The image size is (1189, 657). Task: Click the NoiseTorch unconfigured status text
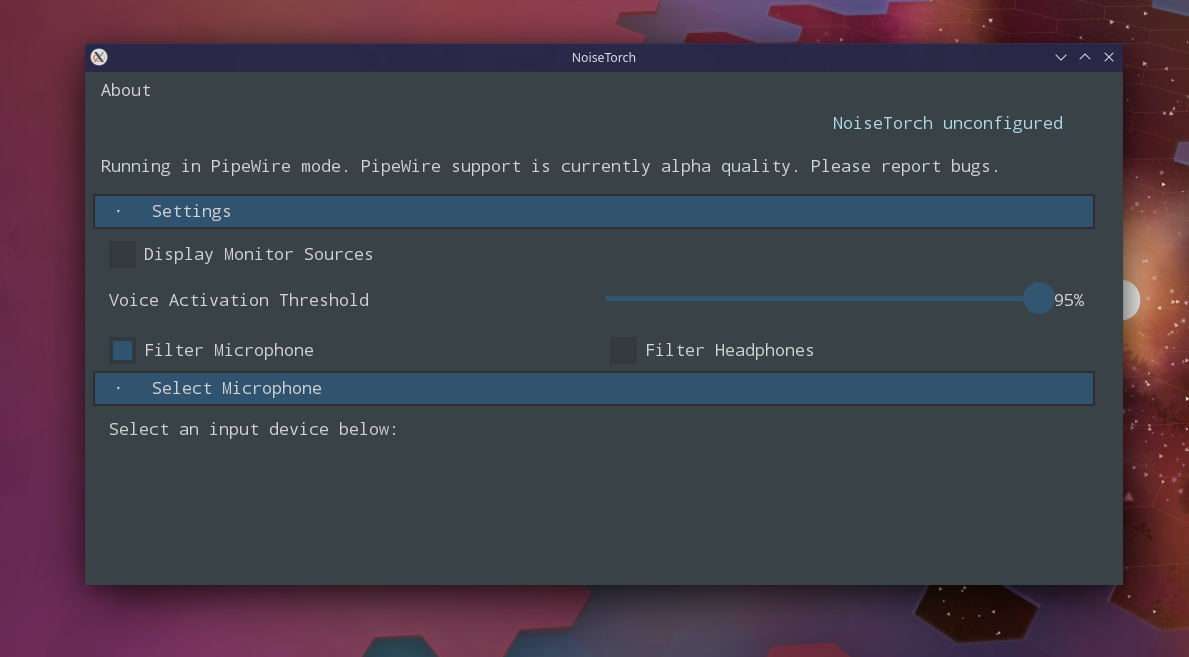pos(948,122)
